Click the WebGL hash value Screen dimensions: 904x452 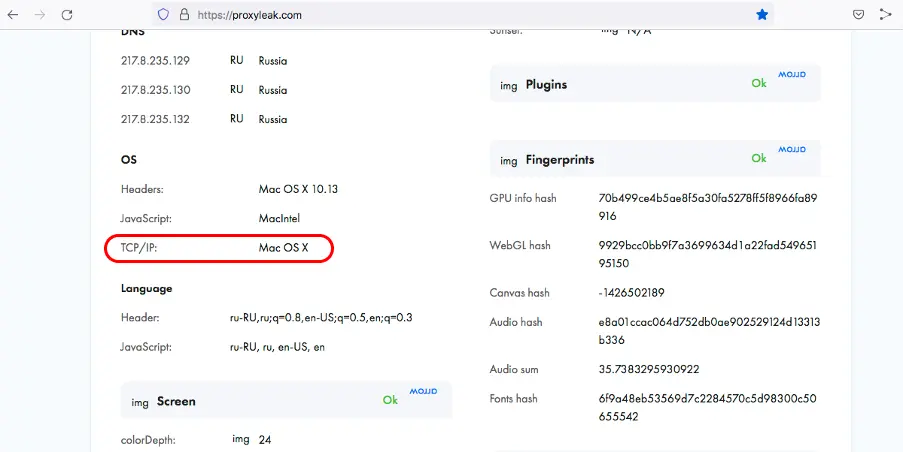(708, 254)
